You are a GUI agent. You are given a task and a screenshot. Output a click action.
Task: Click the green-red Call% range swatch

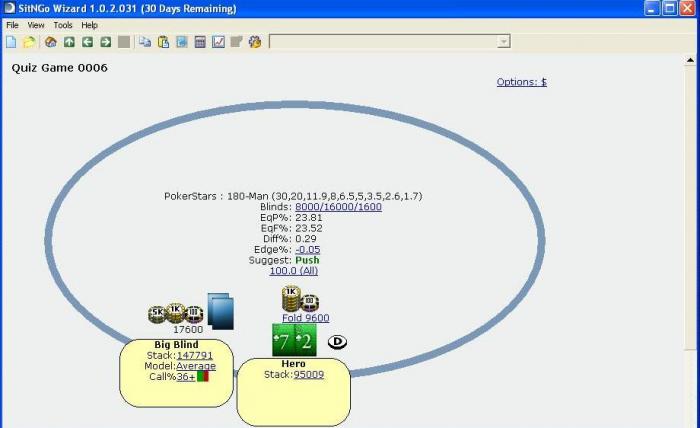pyautogui.click(x=203, y=377)
